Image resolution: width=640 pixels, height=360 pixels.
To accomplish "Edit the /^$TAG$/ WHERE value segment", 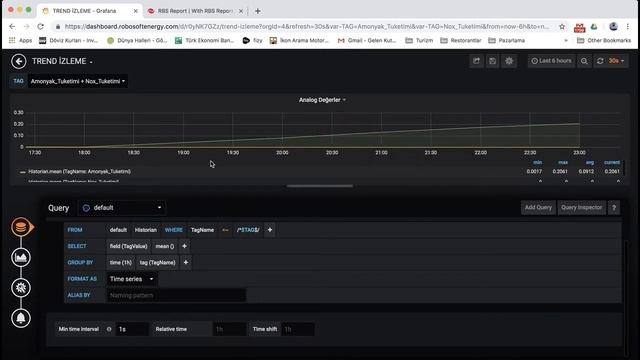I will [248, 230].
